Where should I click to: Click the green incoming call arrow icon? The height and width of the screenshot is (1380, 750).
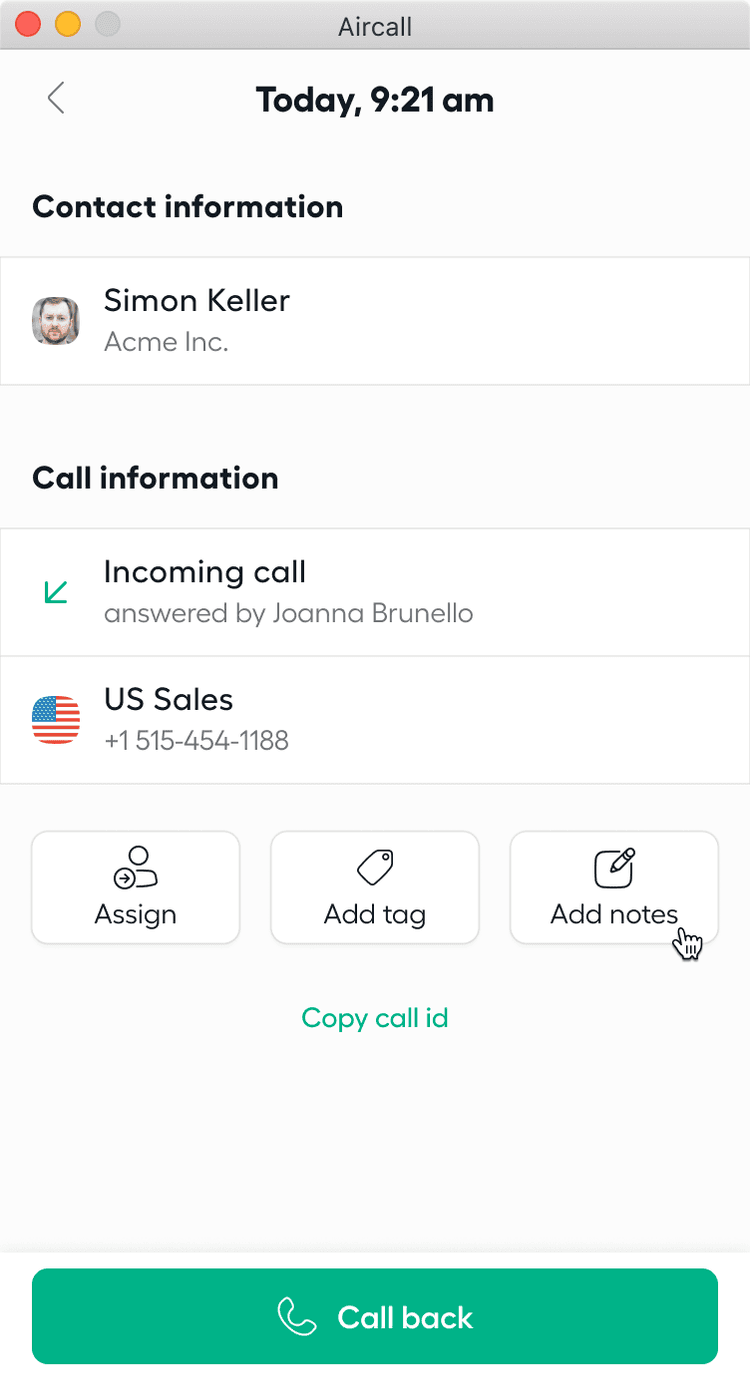point(56,592)
